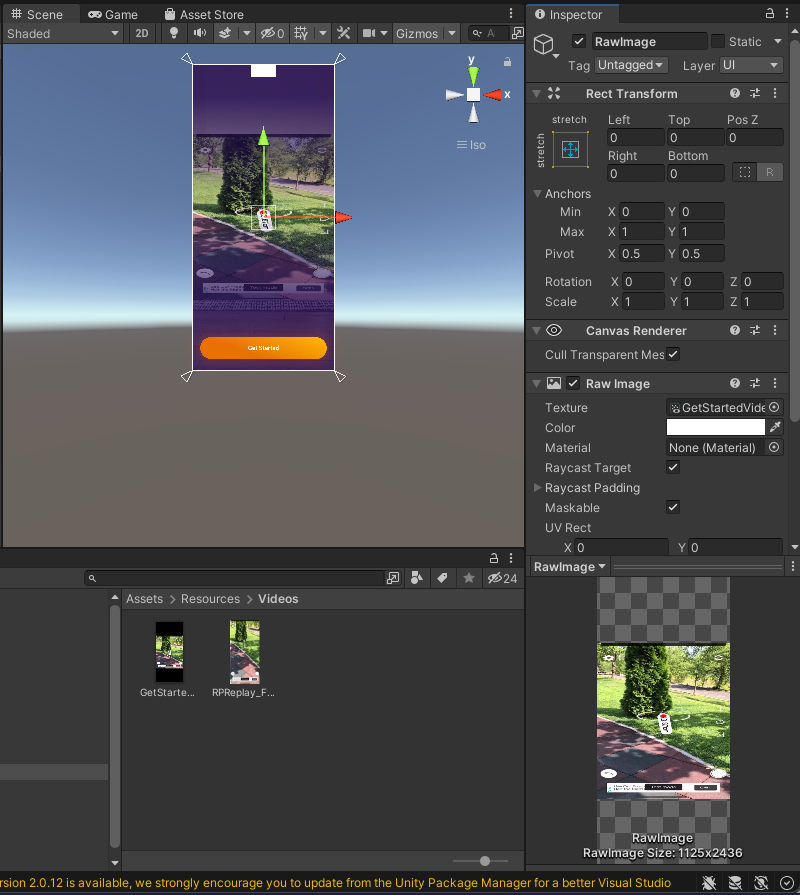800x895 pixels.
Task: Toggle 2D view mode in Scene toolbar
Action: coord(141,33)
